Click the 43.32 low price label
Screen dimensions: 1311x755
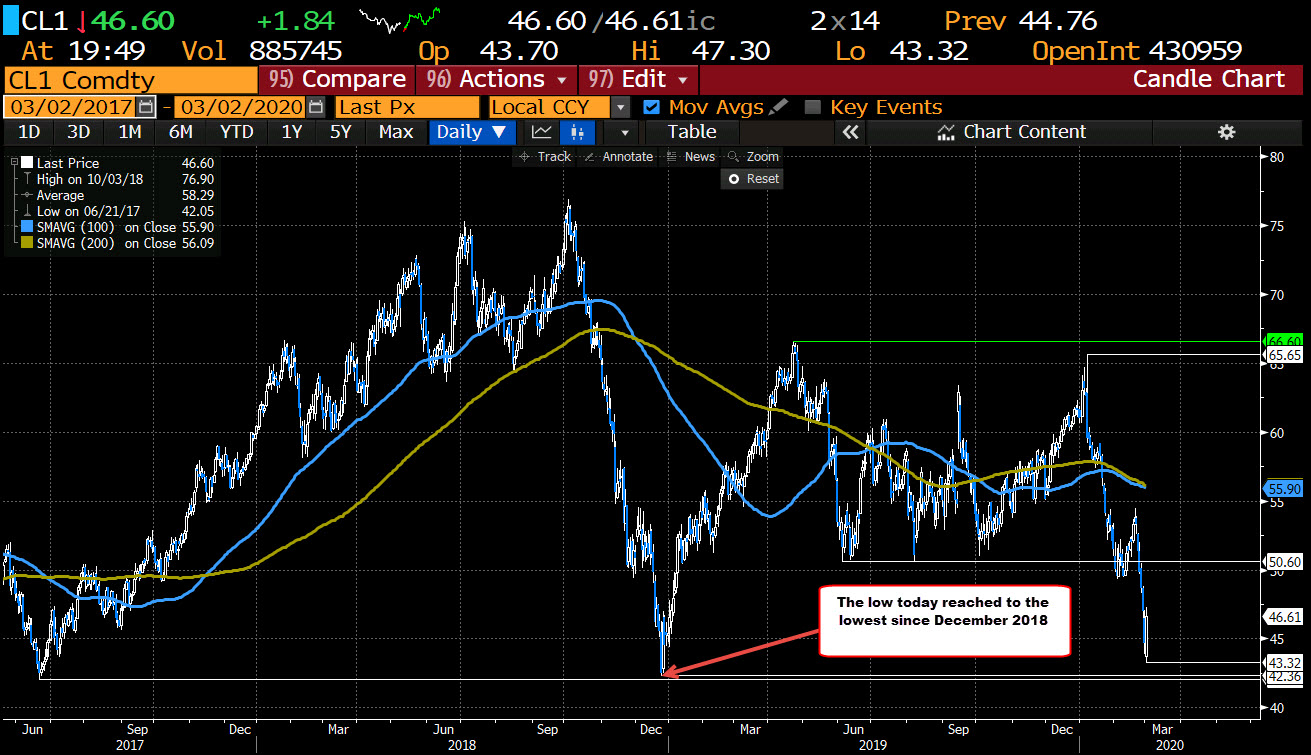point(1284,663)
